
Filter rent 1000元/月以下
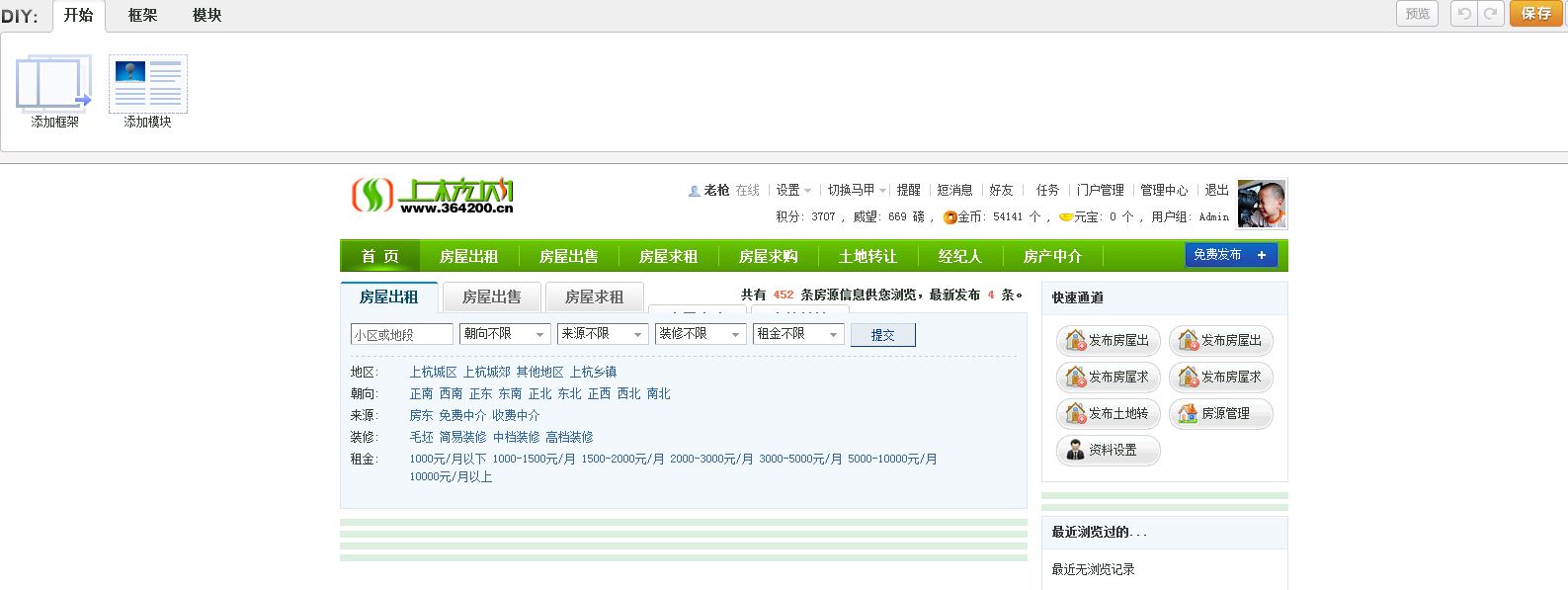coord(448,460)
